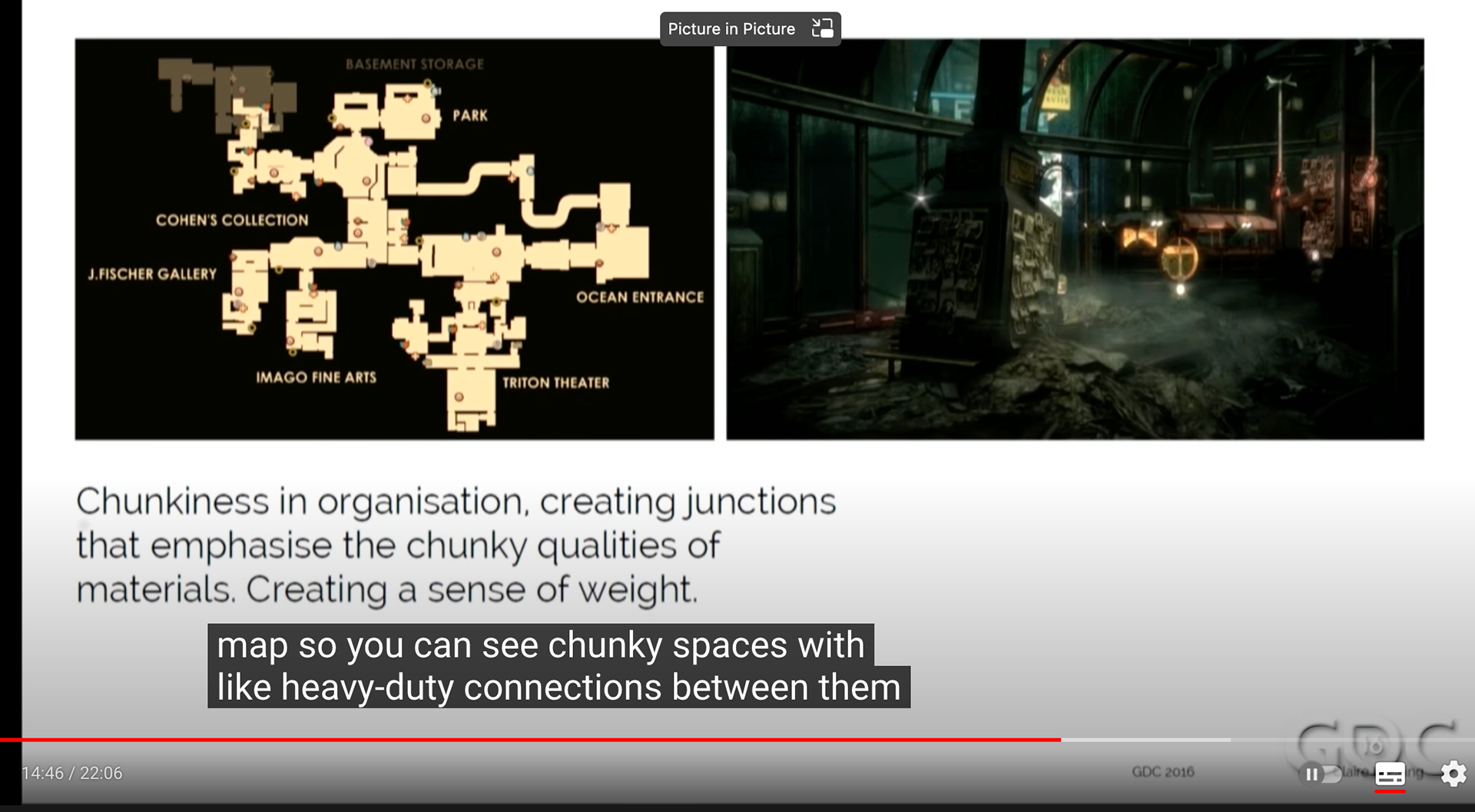1475x812 pixels.
Task: Toggle the autoplay switch
Action: tap(1320, 774)
